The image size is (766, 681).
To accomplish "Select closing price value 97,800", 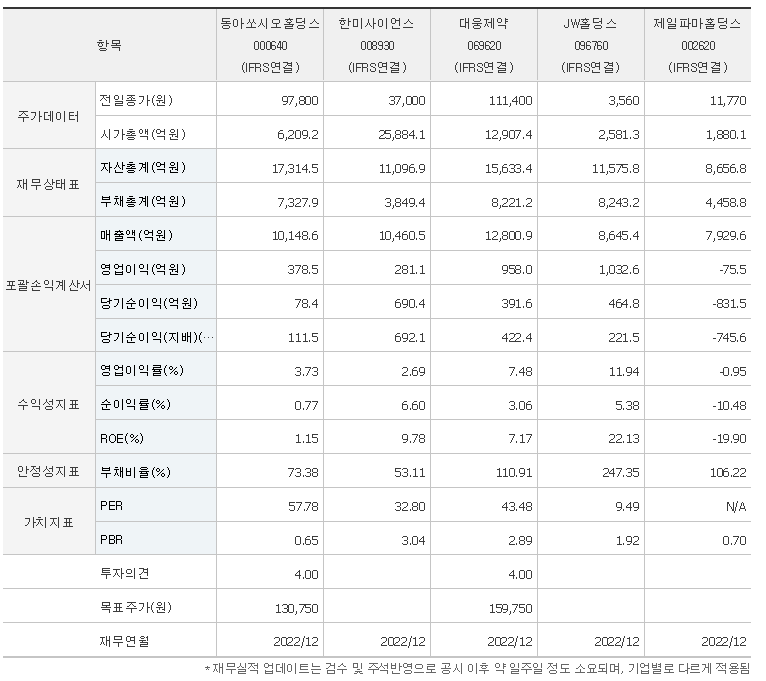I will pyautogui.click(x=299, y=101).
